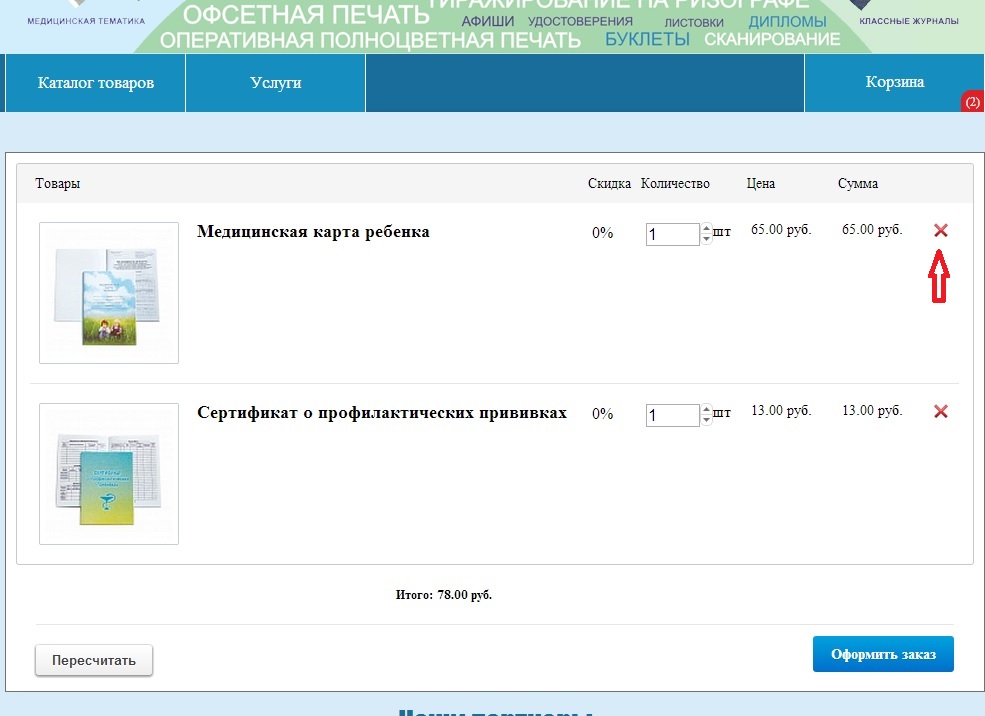Screen dimensions: 985x716
Task: Click the 13.00 руб. sum of Сертификат
Action: click(x=872, y=411)
